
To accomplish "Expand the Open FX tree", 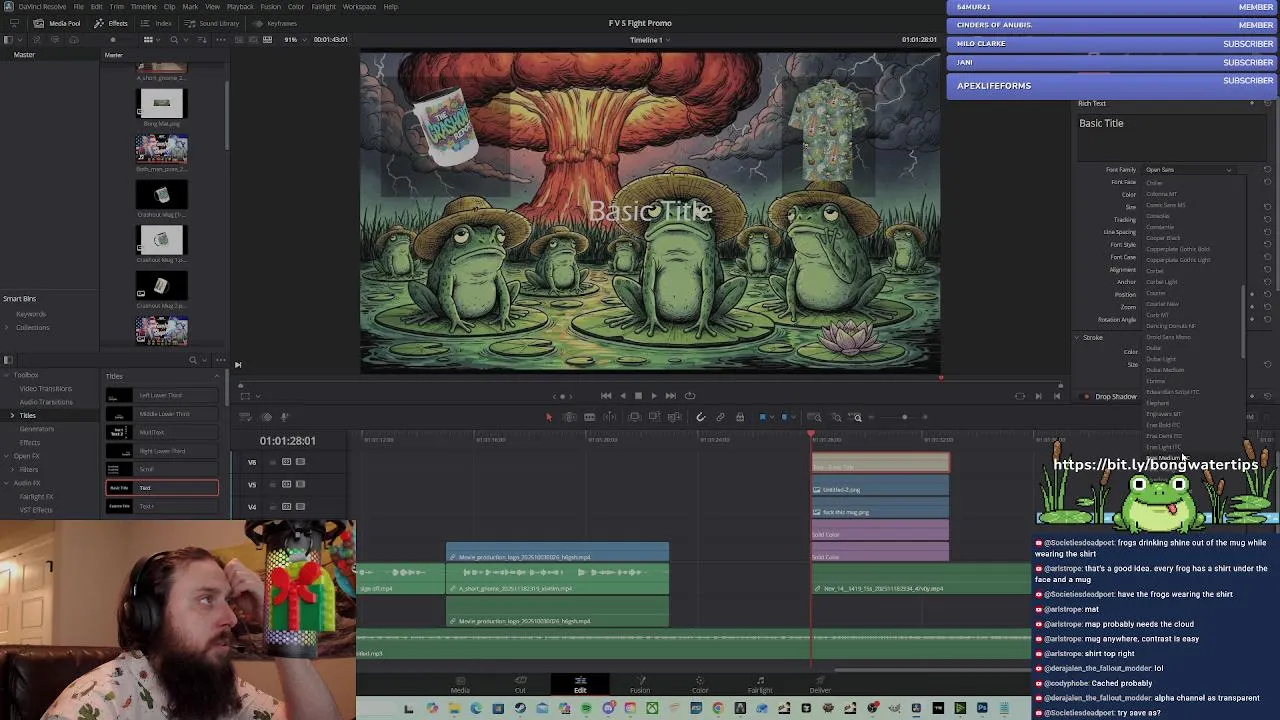I will [7, 456].
